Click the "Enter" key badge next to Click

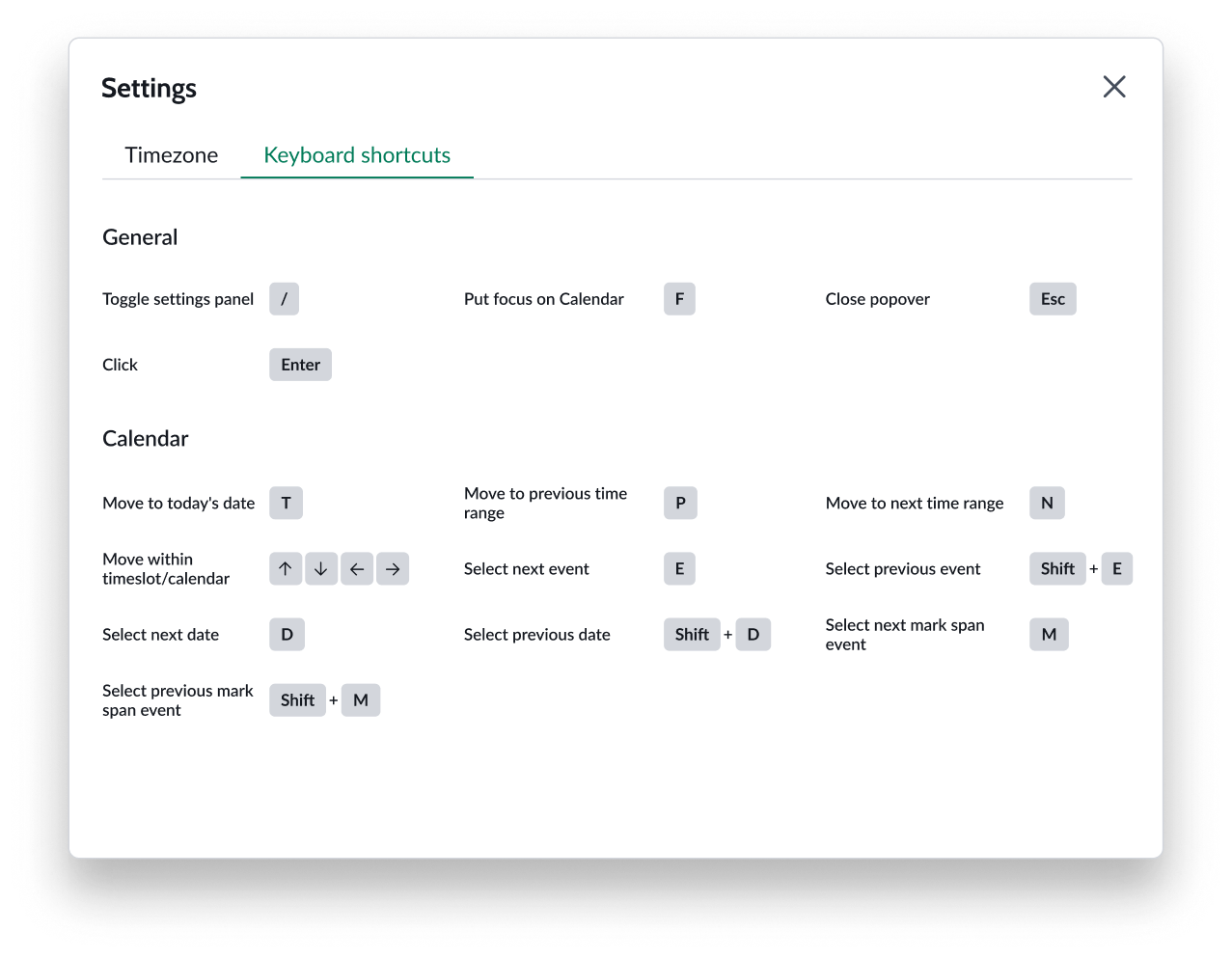pos(300,365)
